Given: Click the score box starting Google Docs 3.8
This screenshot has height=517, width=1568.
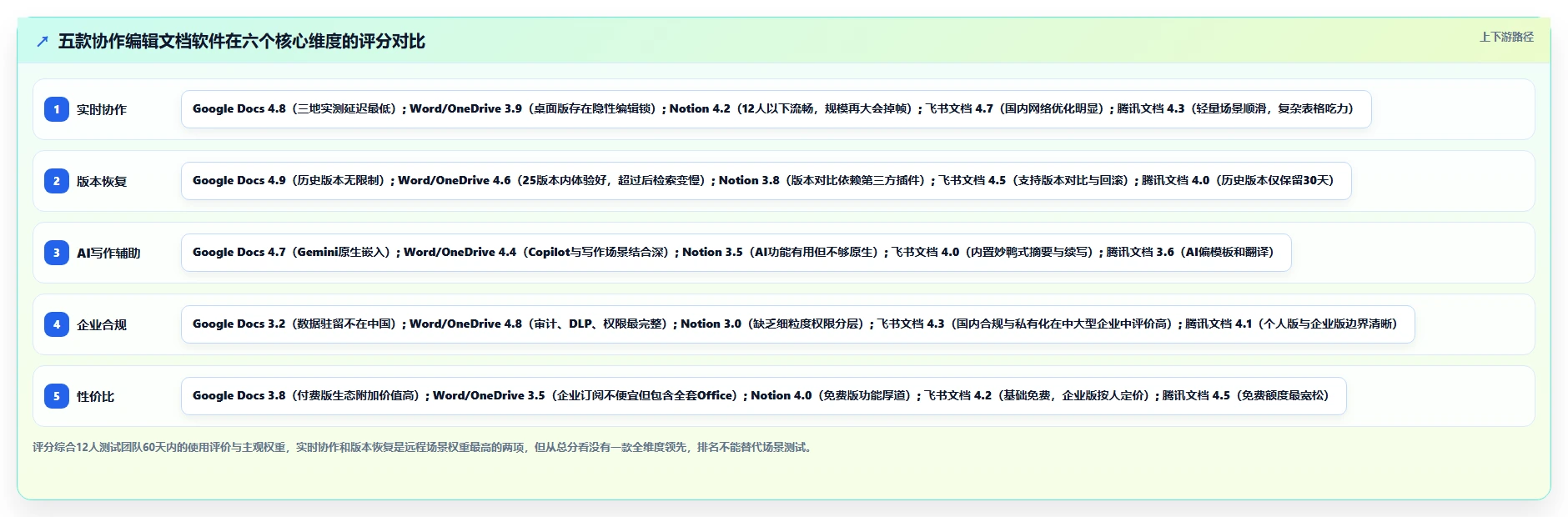Looking at the screenshot, I should click(x=763, y=396).
